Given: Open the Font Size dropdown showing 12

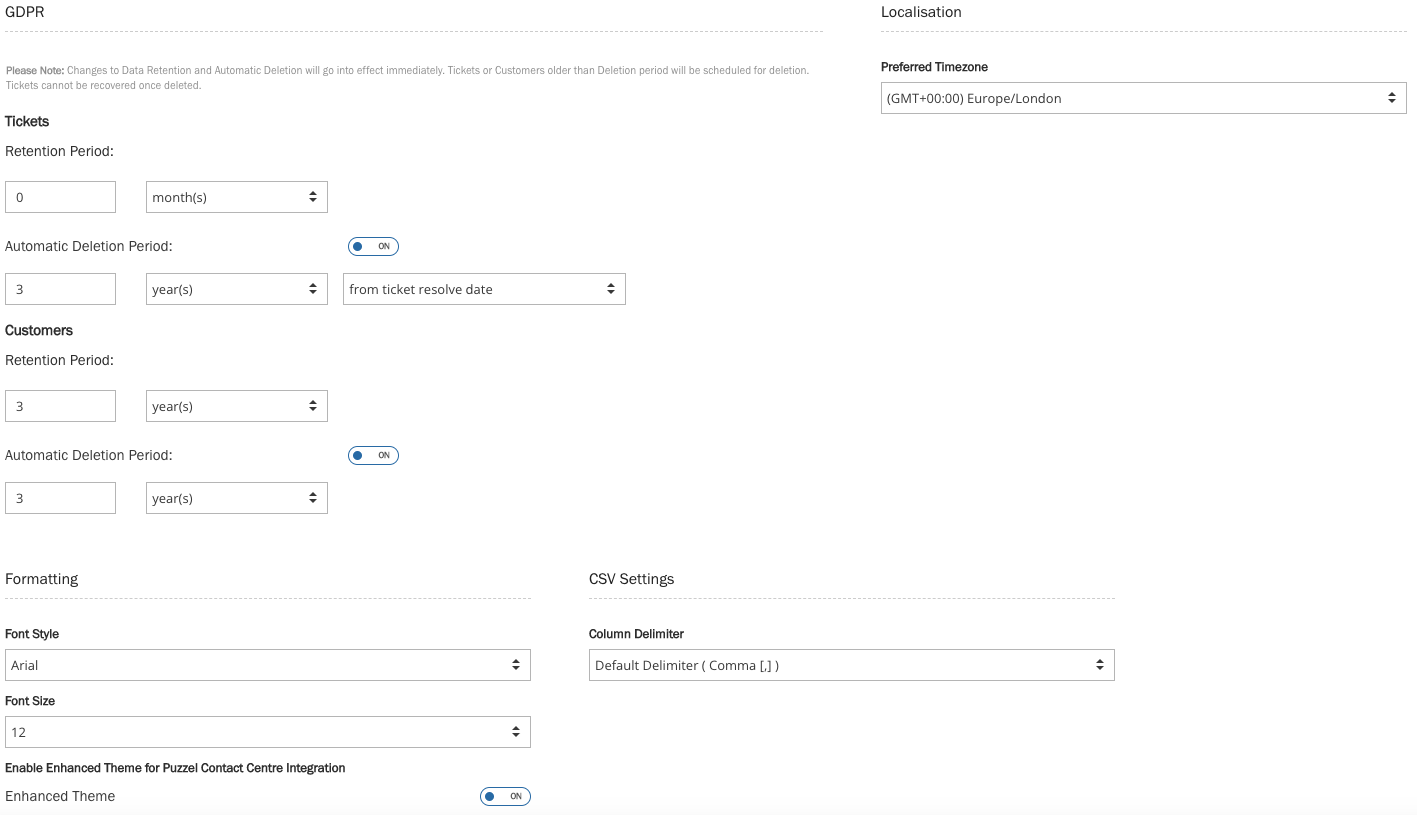Looking at the screenshot, I should click(267, 732).
